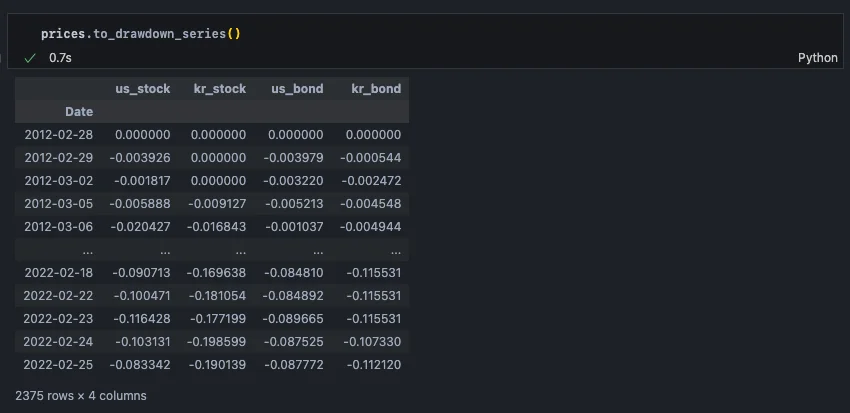Click the Date index header

79,112
